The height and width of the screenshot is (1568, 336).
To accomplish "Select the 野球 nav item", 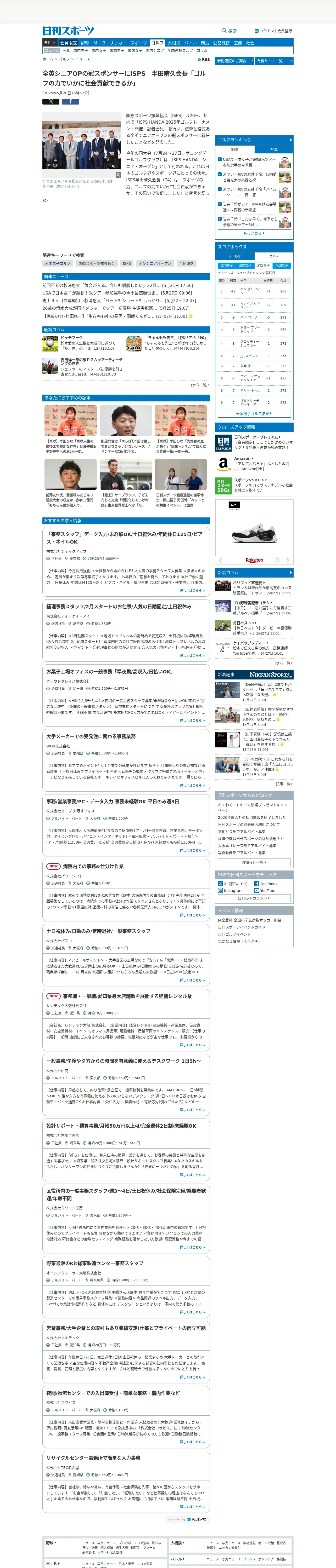I will 85,43.
